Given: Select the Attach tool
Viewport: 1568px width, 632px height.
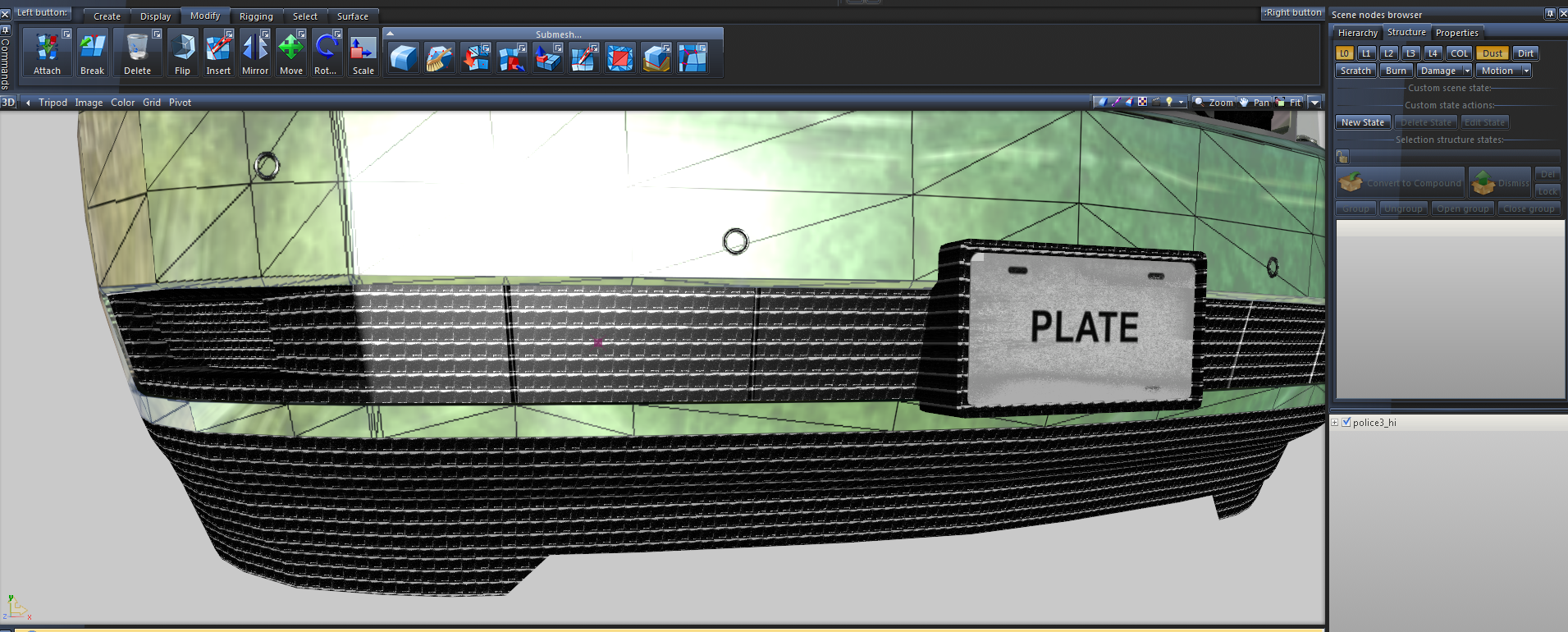Looking at the screenshot, I should point(47,53).
